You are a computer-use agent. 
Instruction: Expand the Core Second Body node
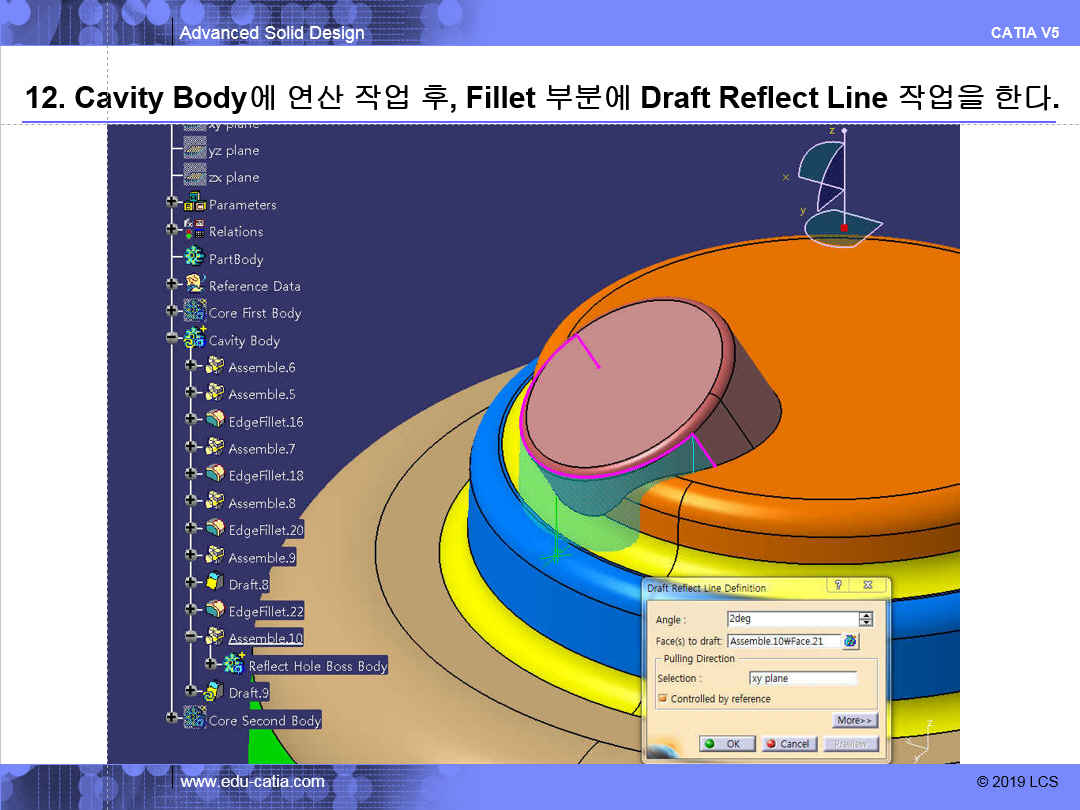point(172,720)
